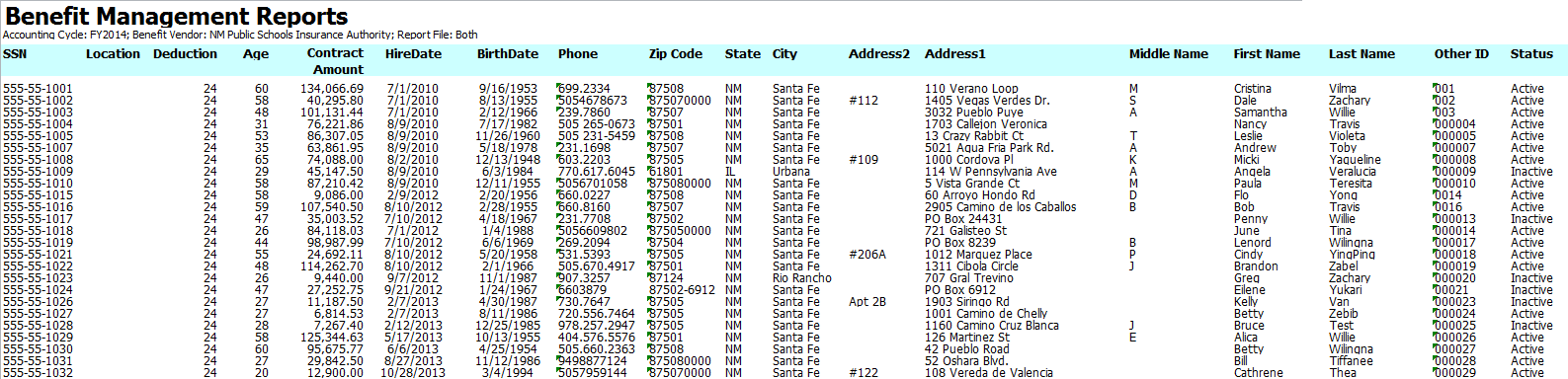
Task: Click address 2905 Camino de los Caballos
Action: pyautogui.click(x=1001, y=207)
